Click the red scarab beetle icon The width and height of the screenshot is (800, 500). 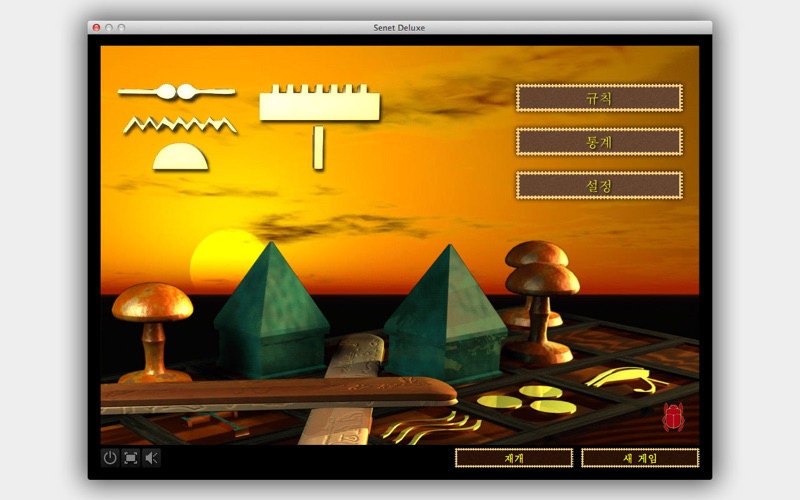[673, 417]
